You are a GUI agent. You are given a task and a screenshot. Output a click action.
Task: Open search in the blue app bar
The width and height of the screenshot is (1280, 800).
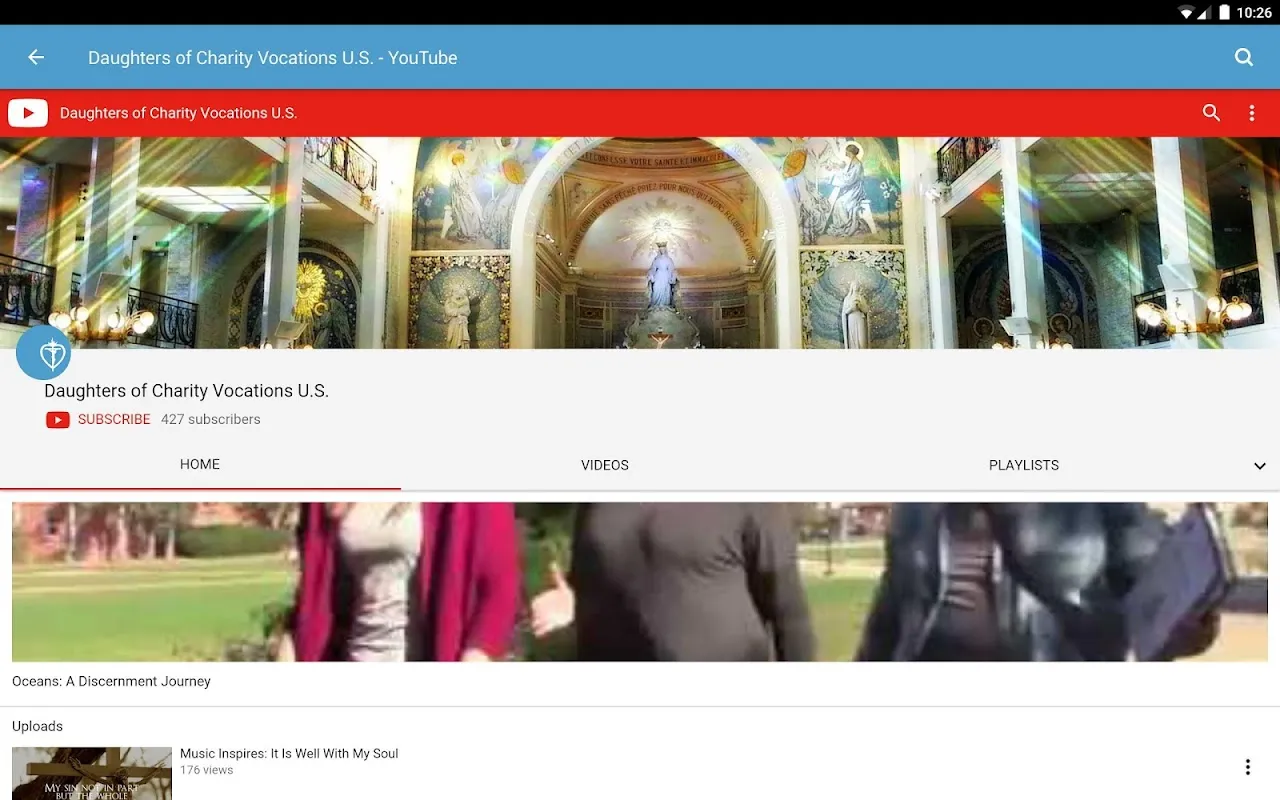[1243, 58]
